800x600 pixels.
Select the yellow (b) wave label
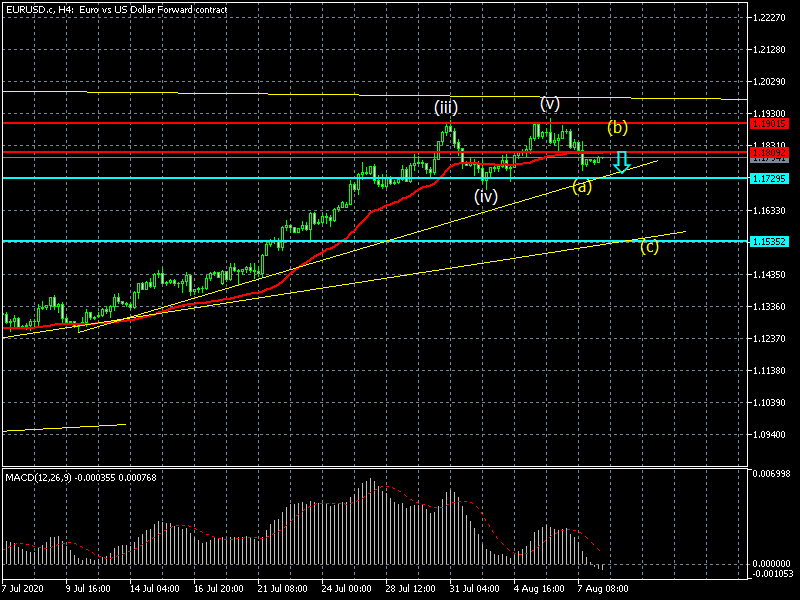point(618,127)
